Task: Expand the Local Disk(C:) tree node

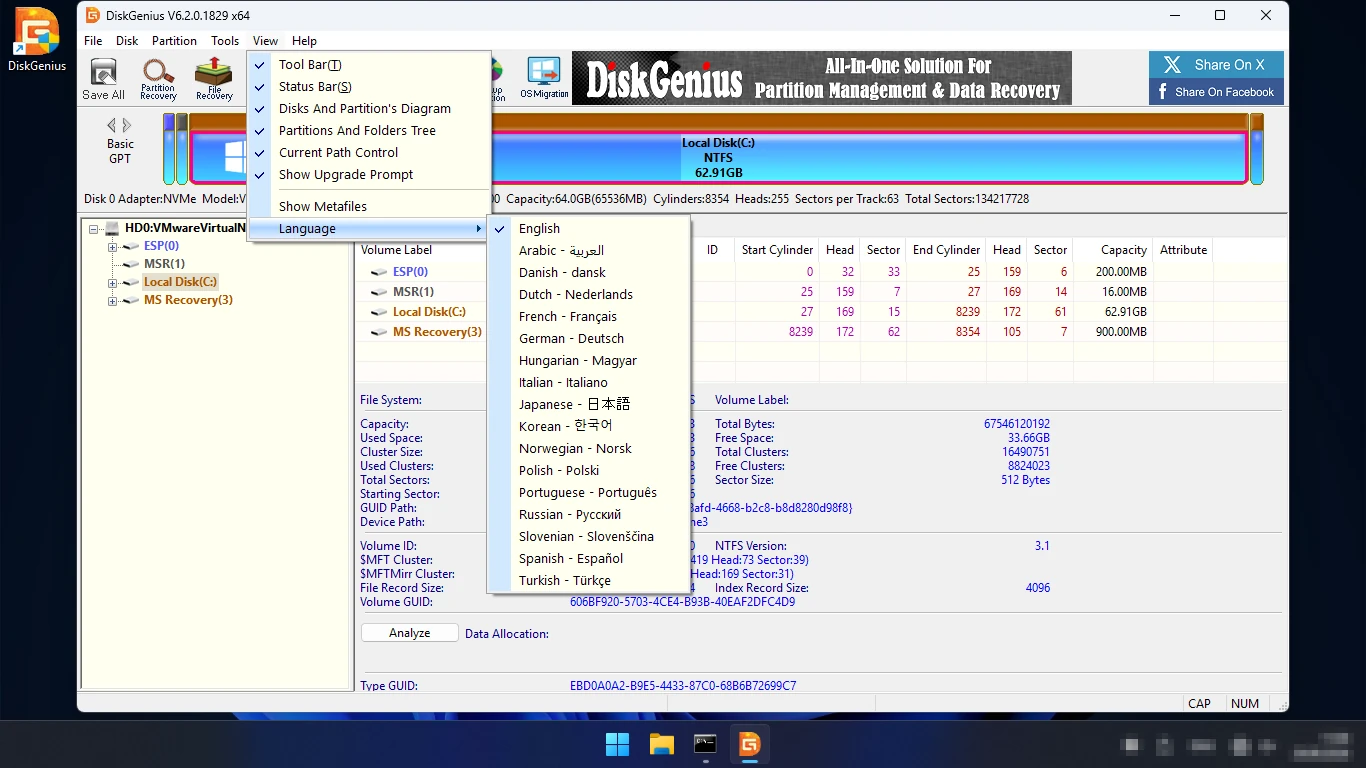Action: pos(112,282)
